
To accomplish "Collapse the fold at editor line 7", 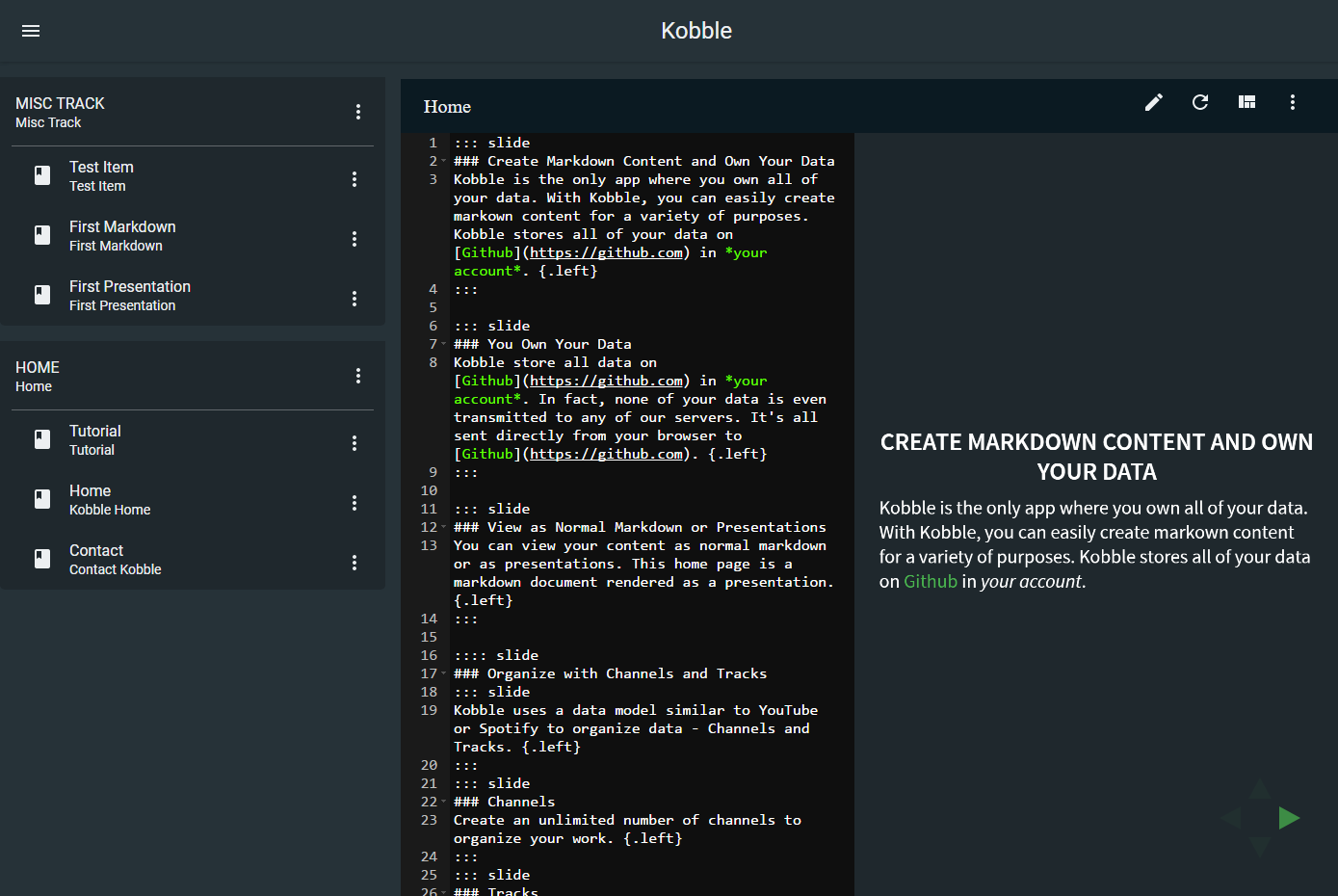I will click(444, 344).
